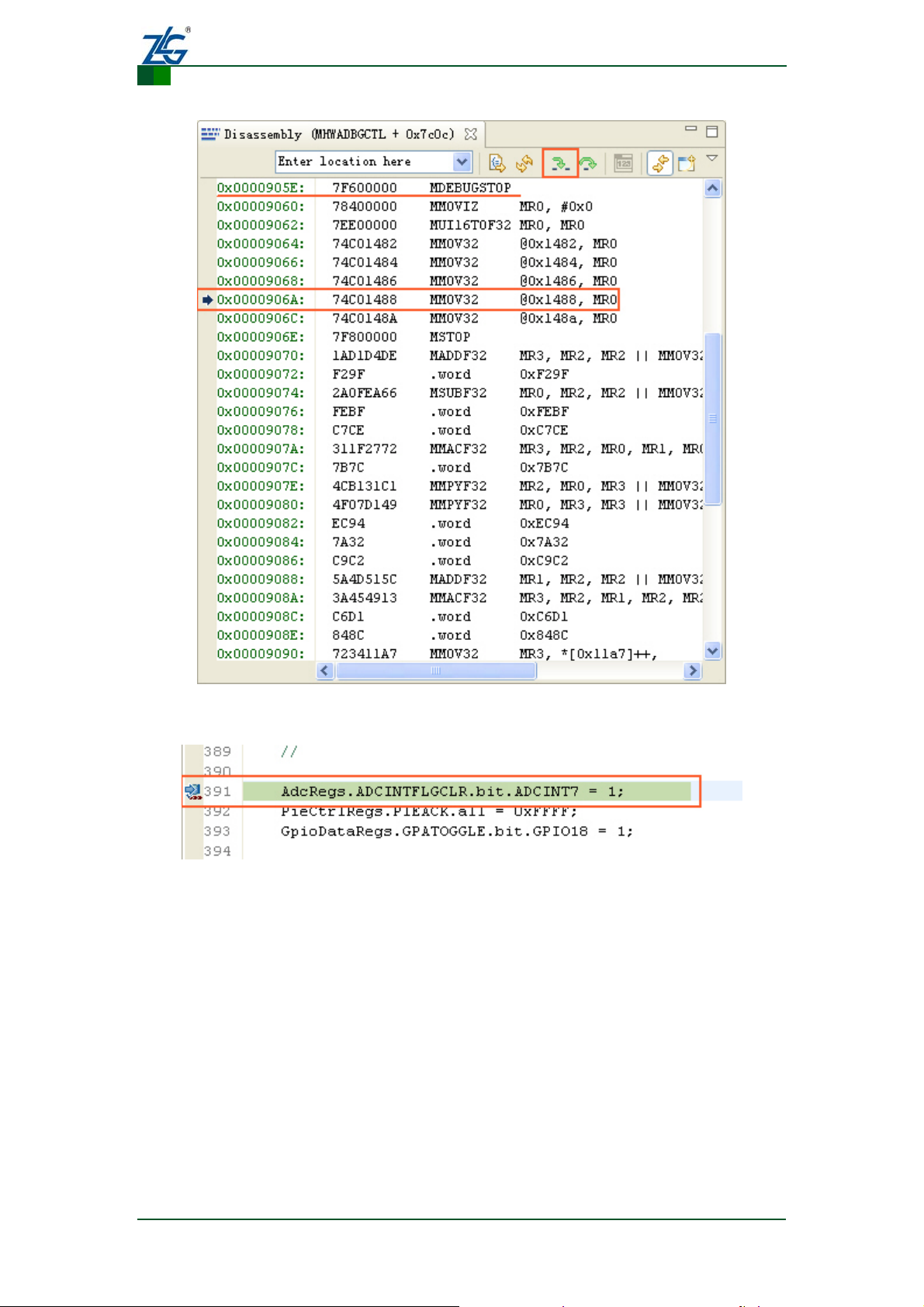Click opcode 5A4D515C
924x1307 pixels.
[365, 579]
